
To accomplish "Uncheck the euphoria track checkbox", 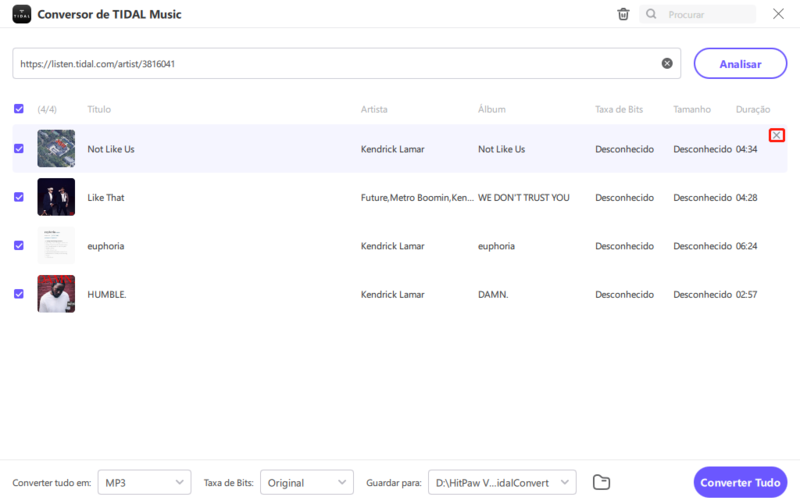I will point(19,245).
